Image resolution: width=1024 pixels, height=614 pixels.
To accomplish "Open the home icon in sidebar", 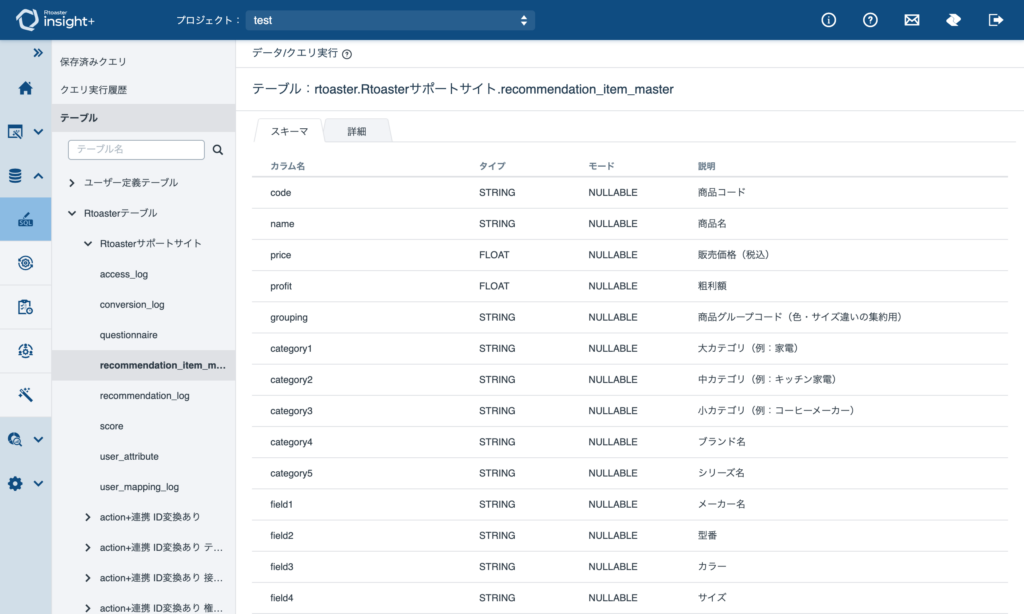I will [x=25, y=88].
